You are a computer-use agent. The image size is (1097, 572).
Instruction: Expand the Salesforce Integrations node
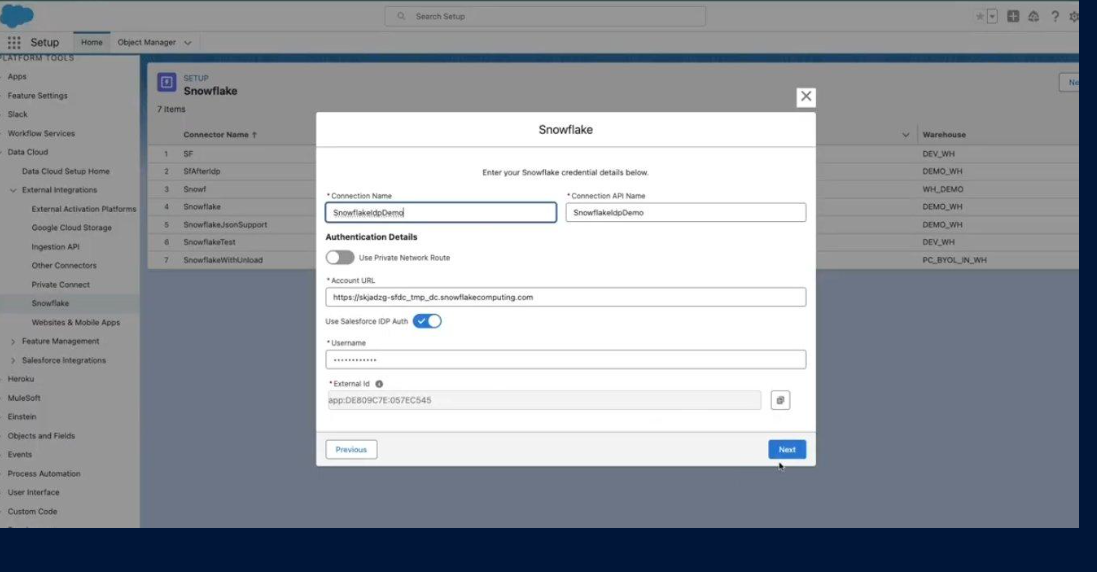tap(13, 360)
